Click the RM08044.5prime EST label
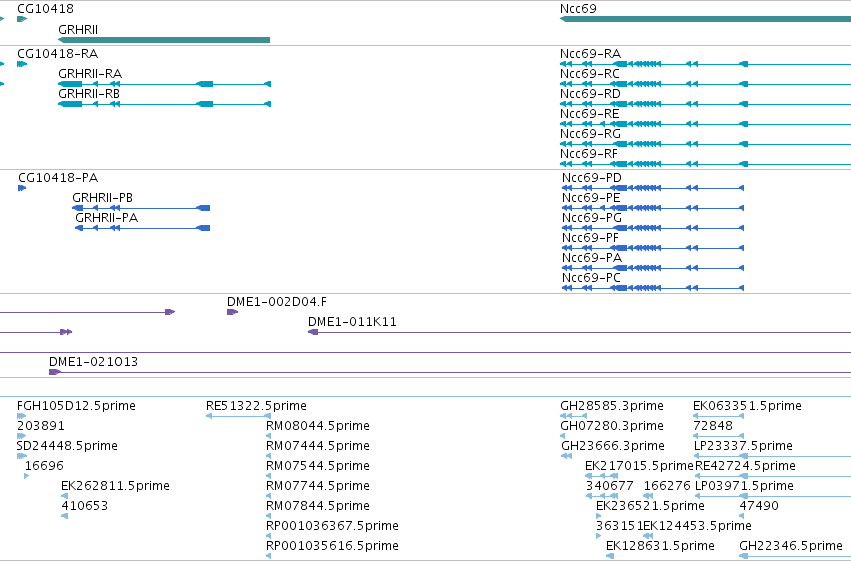Screen dimensions: 851x561 pyautogui.click(x=318, y=426)
